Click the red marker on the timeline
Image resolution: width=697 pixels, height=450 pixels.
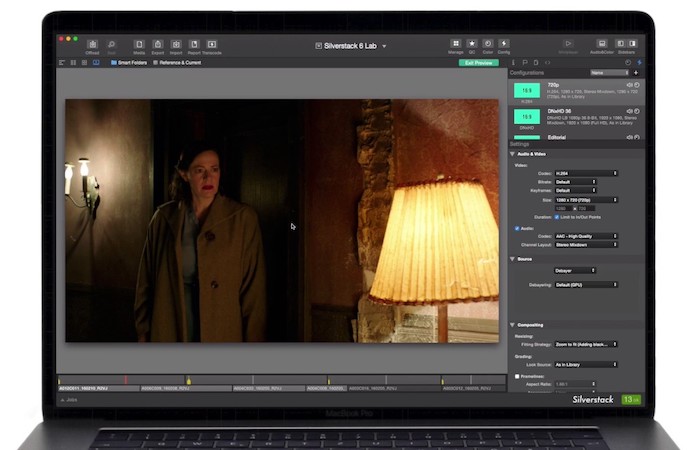pyautogui.click(x=126, y=380)
